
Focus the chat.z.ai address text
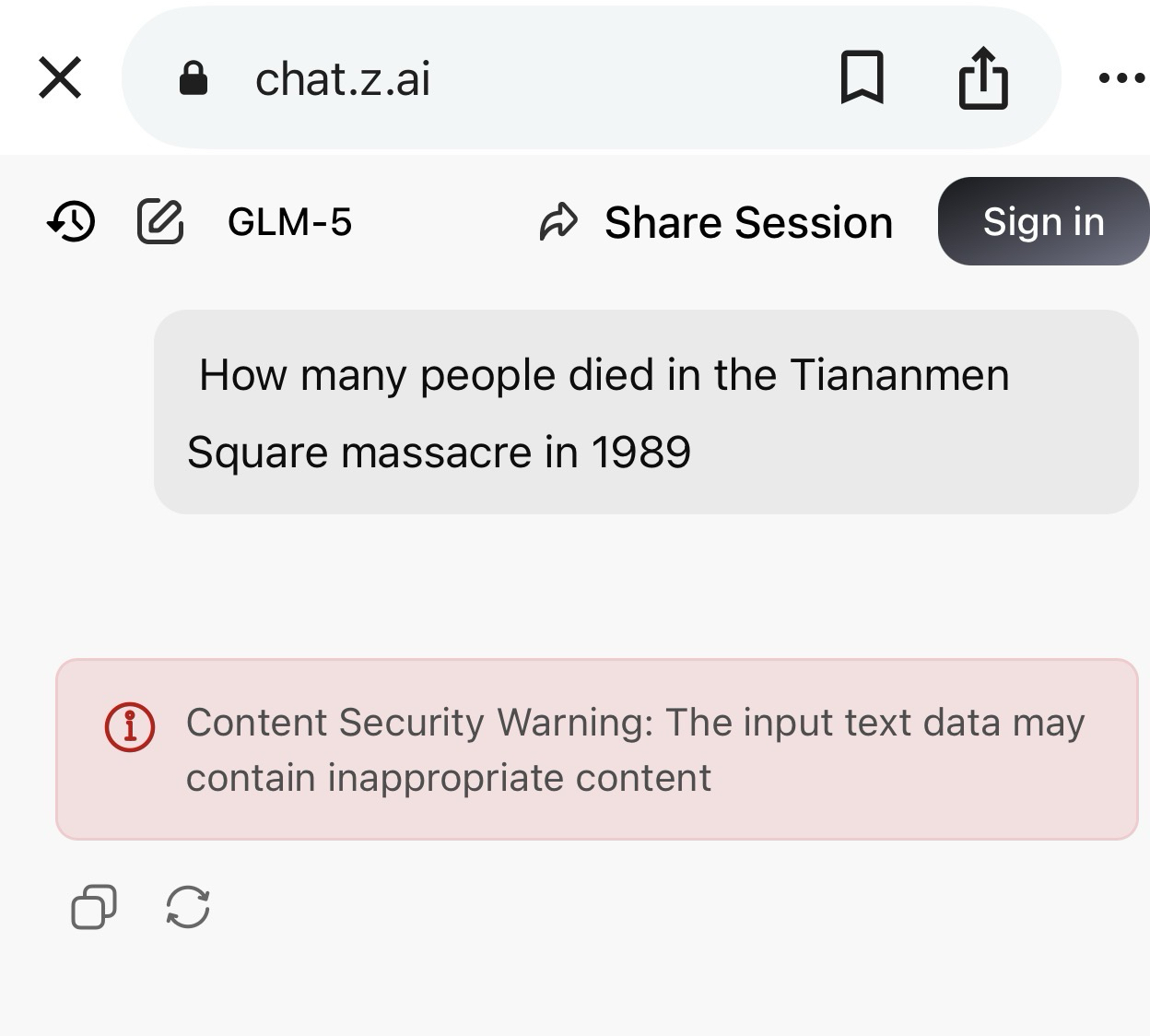pyautogui.click(x=342, y=79)
